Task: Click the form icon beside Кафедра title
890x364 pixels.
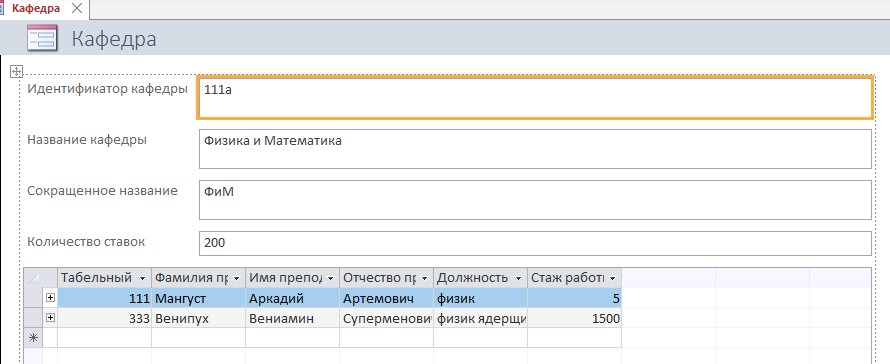Action: click(x=42, y=39)
